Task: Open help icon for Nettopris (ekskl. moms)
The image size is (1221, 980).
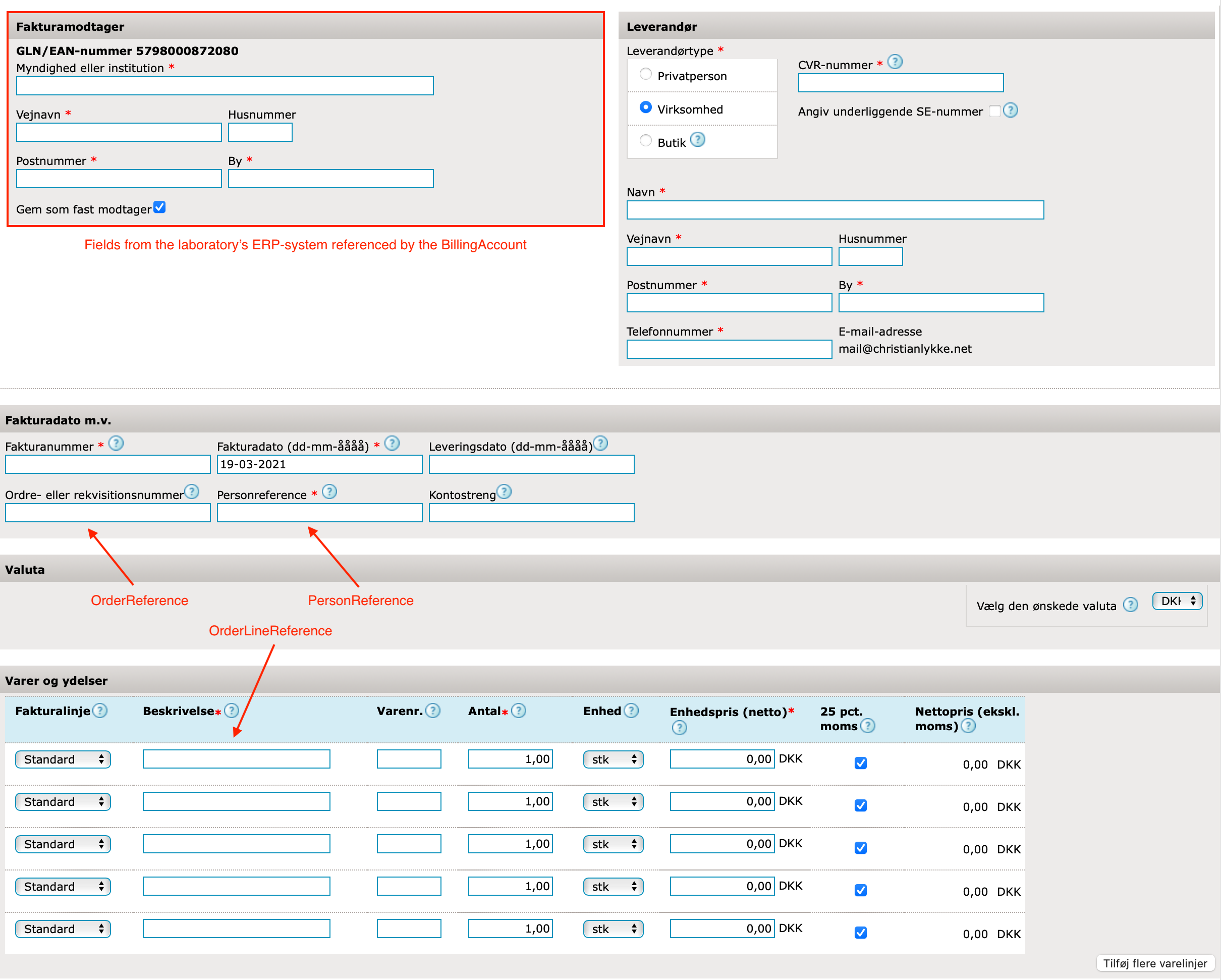Action: (x=968, y=726)
